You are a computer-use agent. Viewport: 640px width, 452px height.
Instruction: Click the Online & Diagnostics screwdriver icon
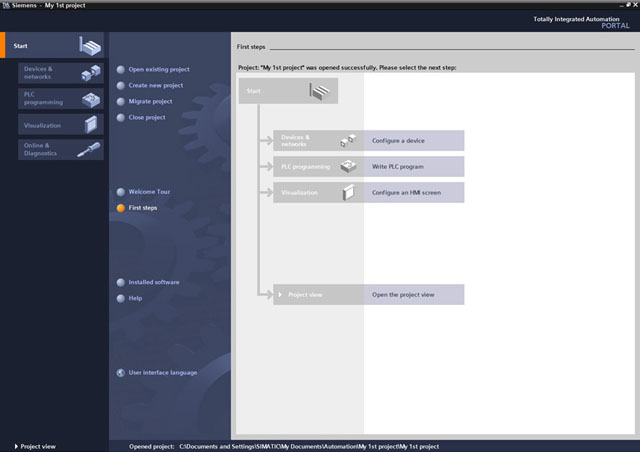click(90, 150)
